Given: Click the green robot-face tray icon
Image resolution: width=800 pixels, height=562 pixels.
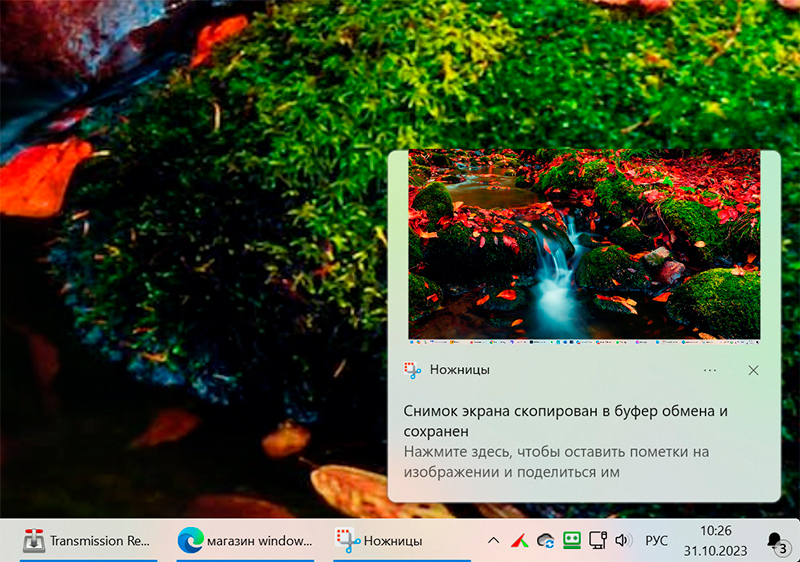Looking at the screenshot, I should click(572, 541).
